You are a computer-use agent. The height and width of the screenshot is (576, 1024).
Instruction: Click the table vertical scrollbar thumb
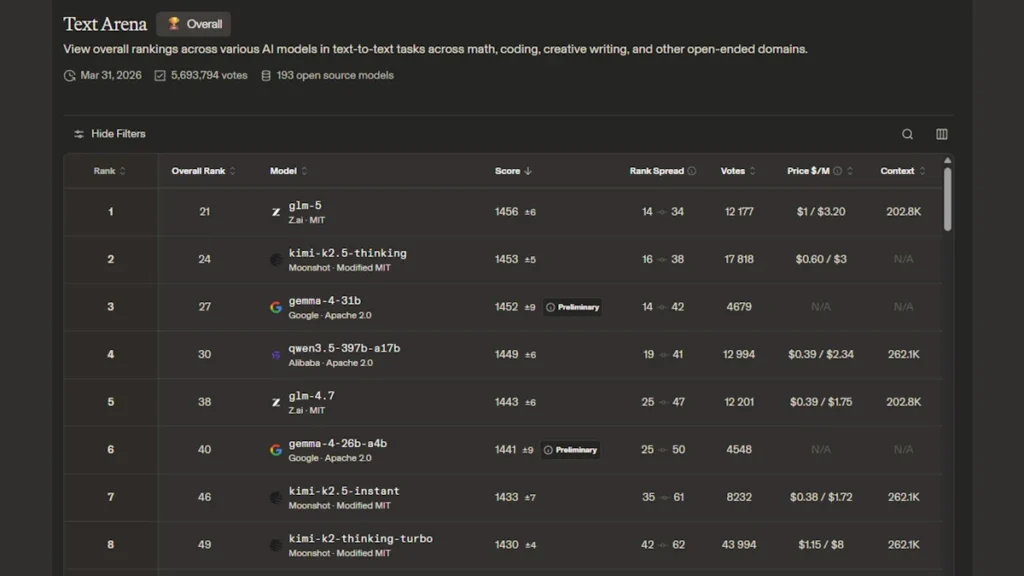[948, 199]
